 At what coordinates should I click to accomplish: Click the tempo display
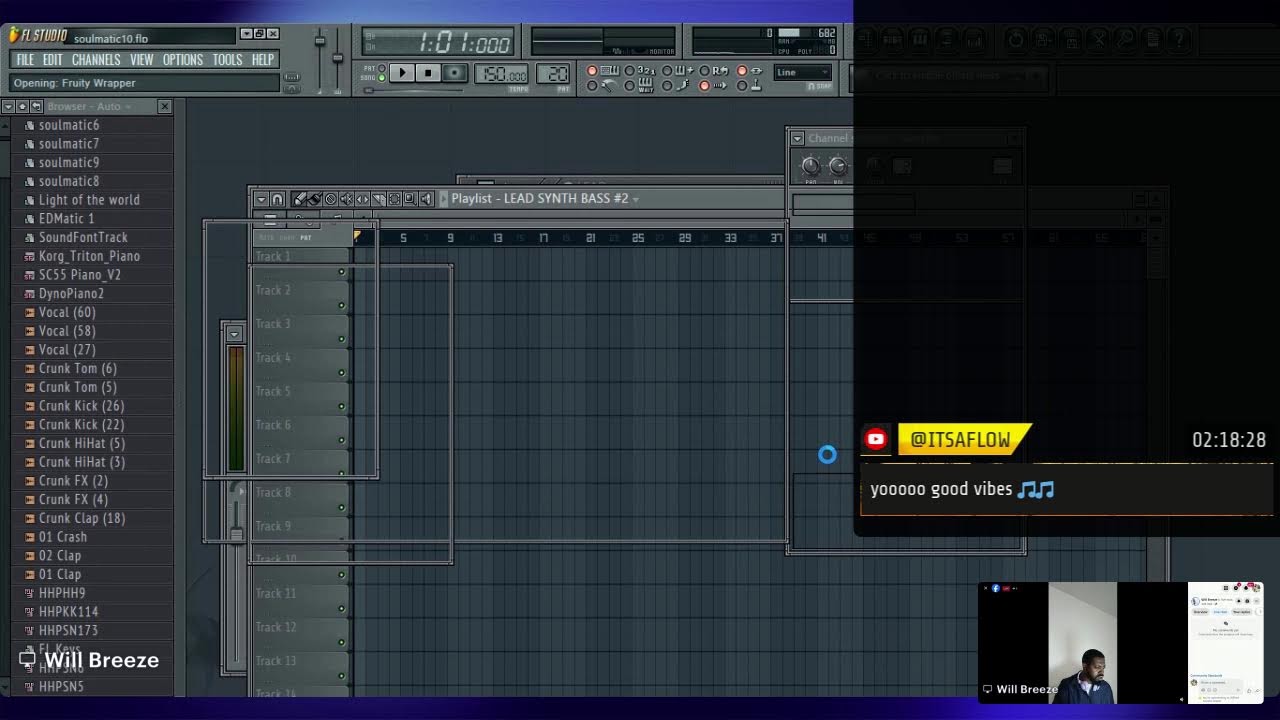[x=501, y=74]
